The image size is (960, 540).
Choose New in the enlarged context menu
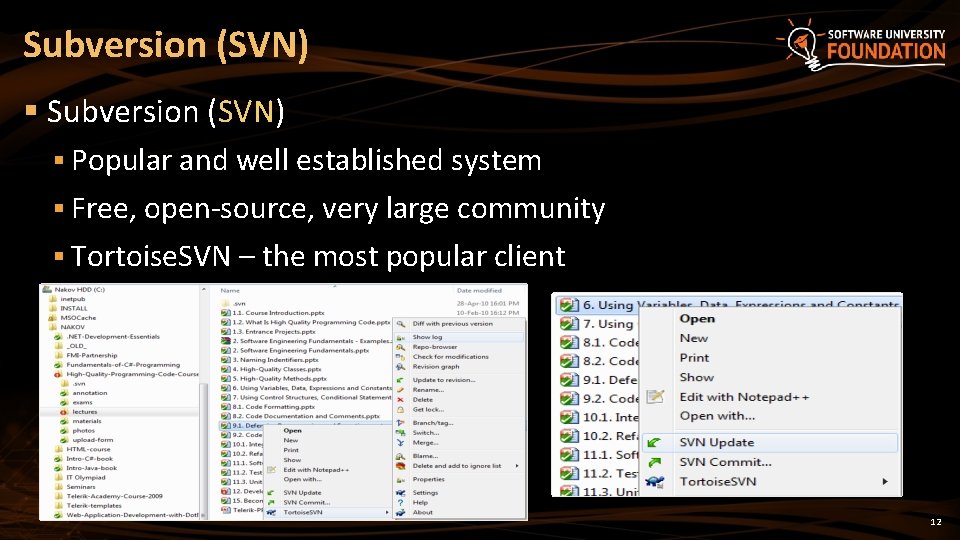point(693,339)
